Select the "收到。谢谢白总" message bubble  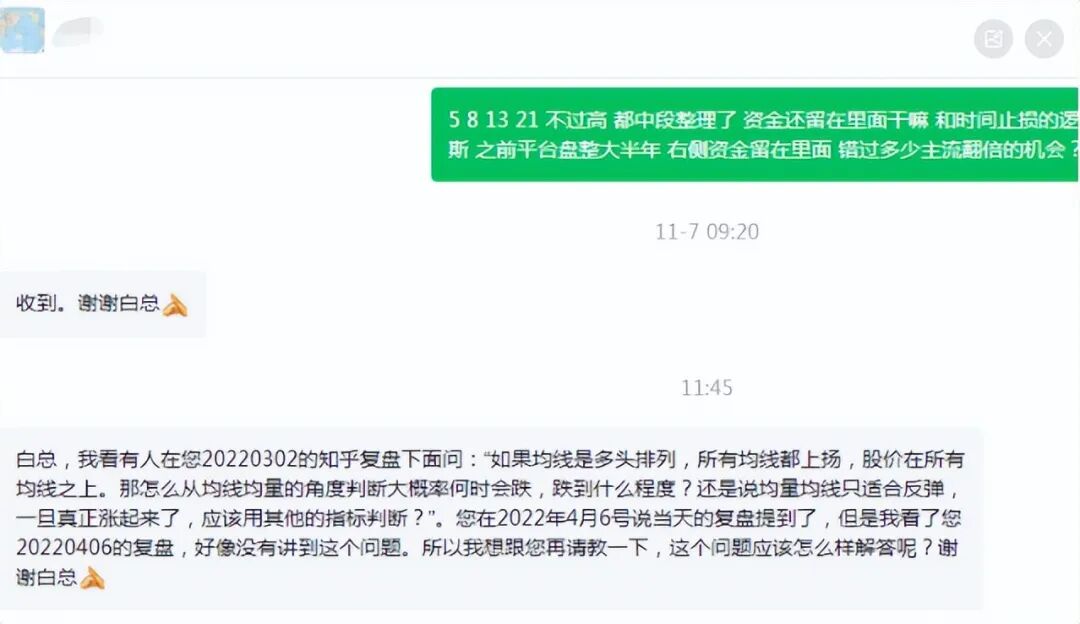[x=103, y=304]
